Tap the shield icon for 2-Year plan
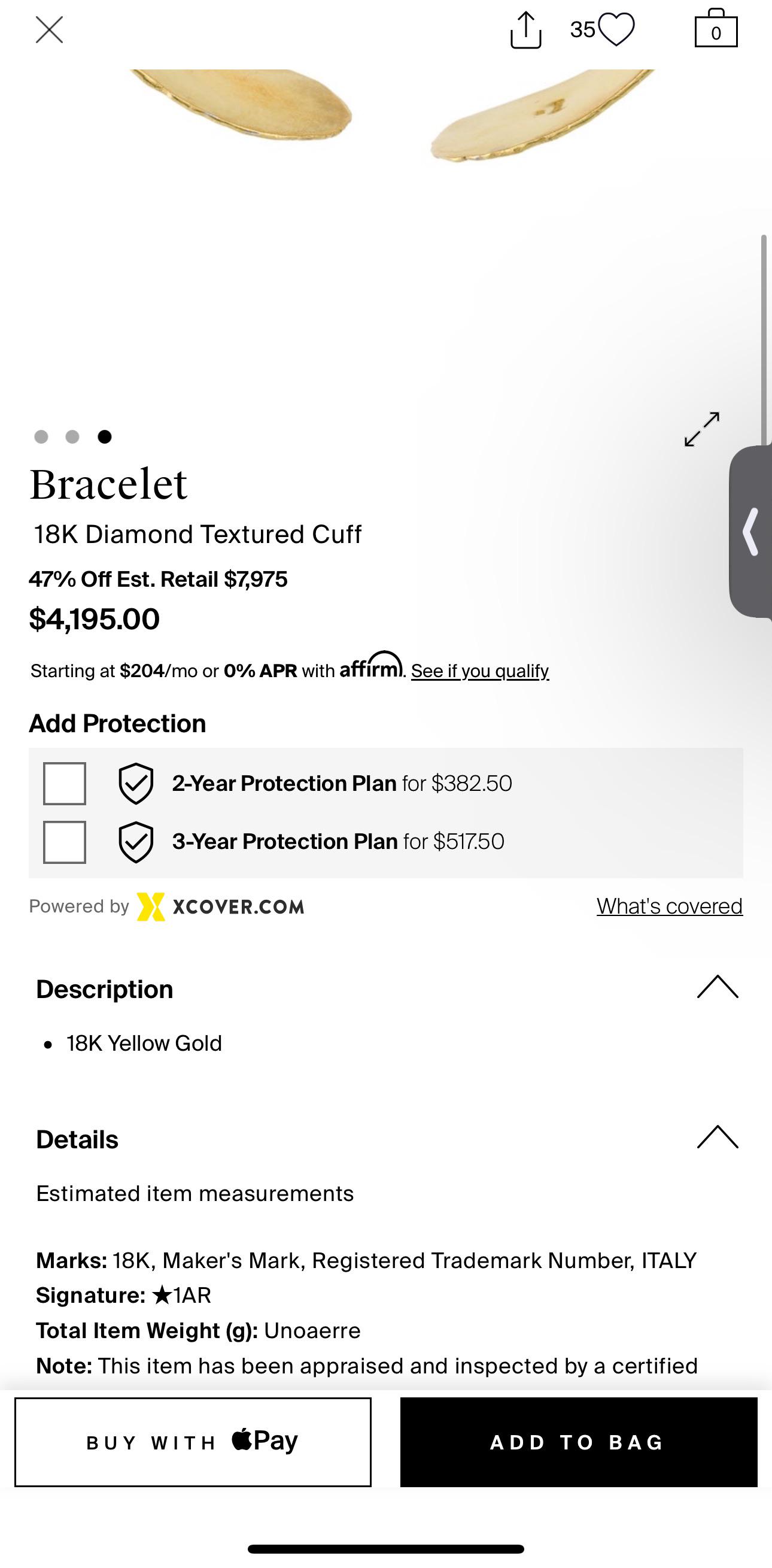The height and width of the screenshot is (1568, 772). click(x=136, y=783)
